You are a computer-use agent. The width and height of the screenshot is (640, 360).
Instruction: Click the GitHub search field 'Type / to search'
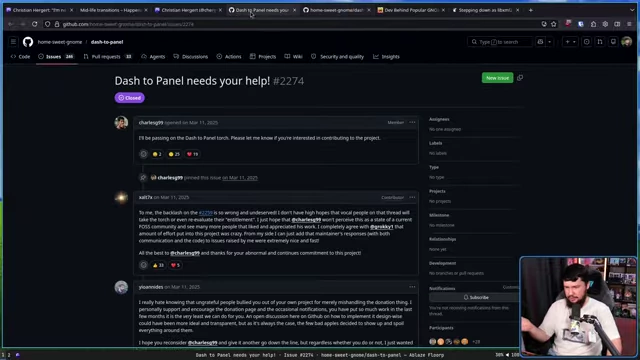coord(500,42)
